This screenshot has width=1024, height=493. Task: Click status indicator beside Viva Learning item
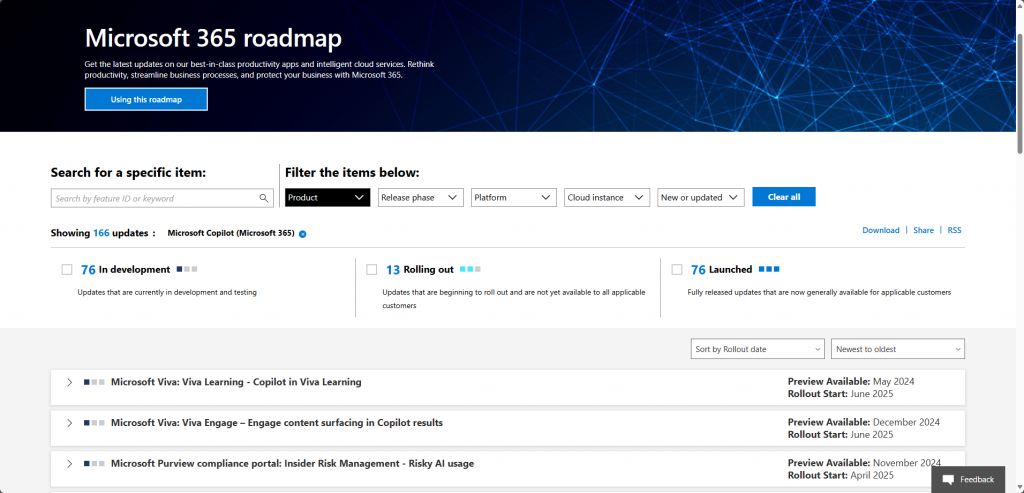(94, 382)
